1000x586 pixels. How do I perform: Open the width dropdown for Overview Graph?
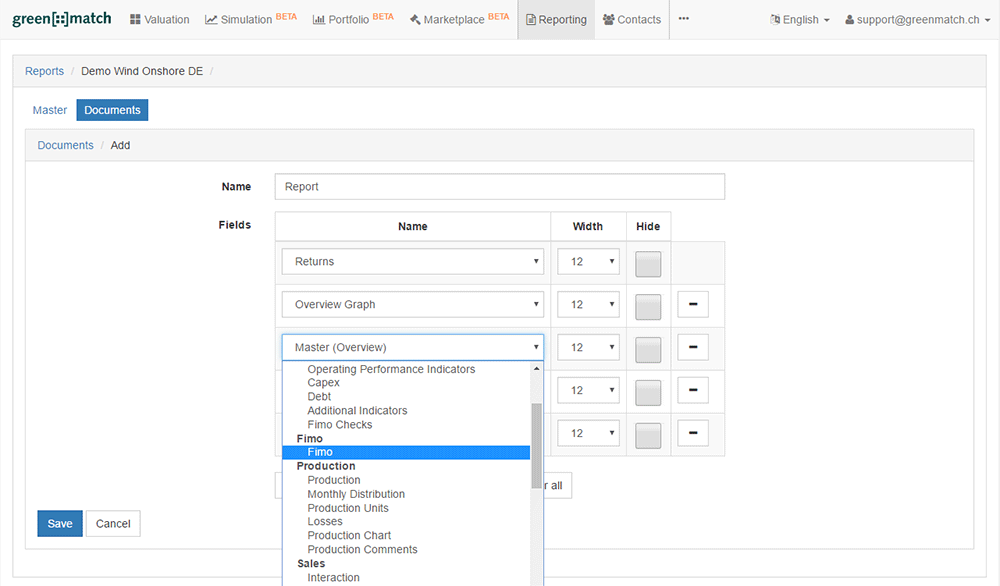[588, 305]
